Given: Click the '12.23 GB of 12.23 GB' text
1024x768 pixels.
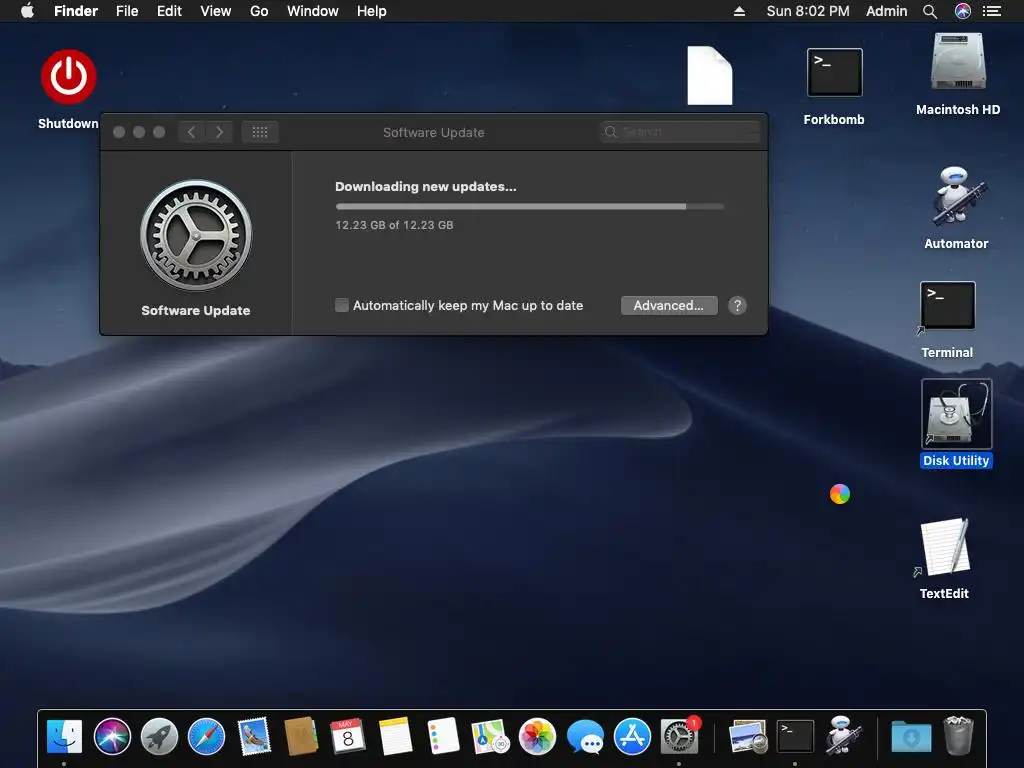Looking at the screenshot, I should (x=394, y=225).
